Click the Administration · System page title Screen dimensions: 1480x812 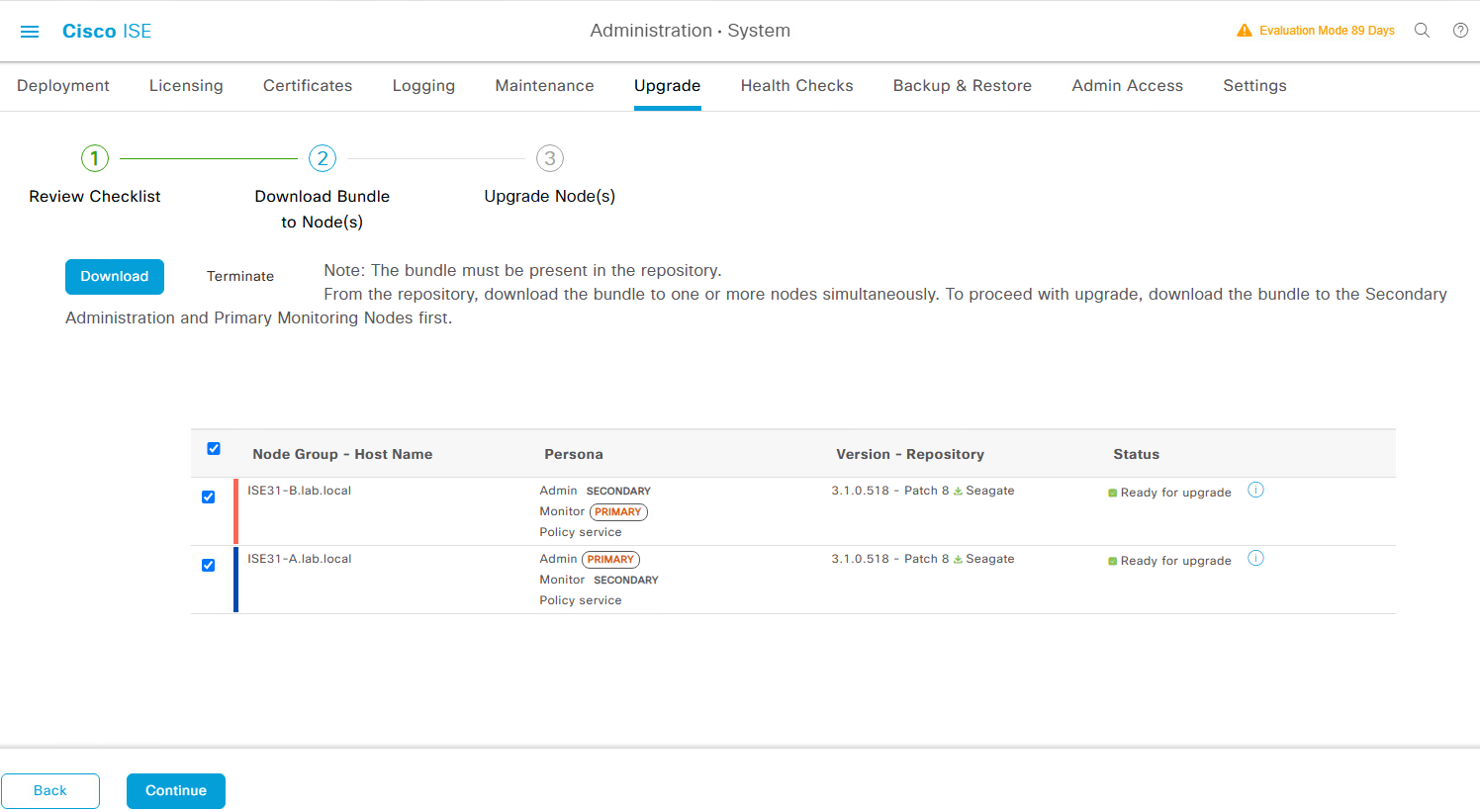coord(691,31)
